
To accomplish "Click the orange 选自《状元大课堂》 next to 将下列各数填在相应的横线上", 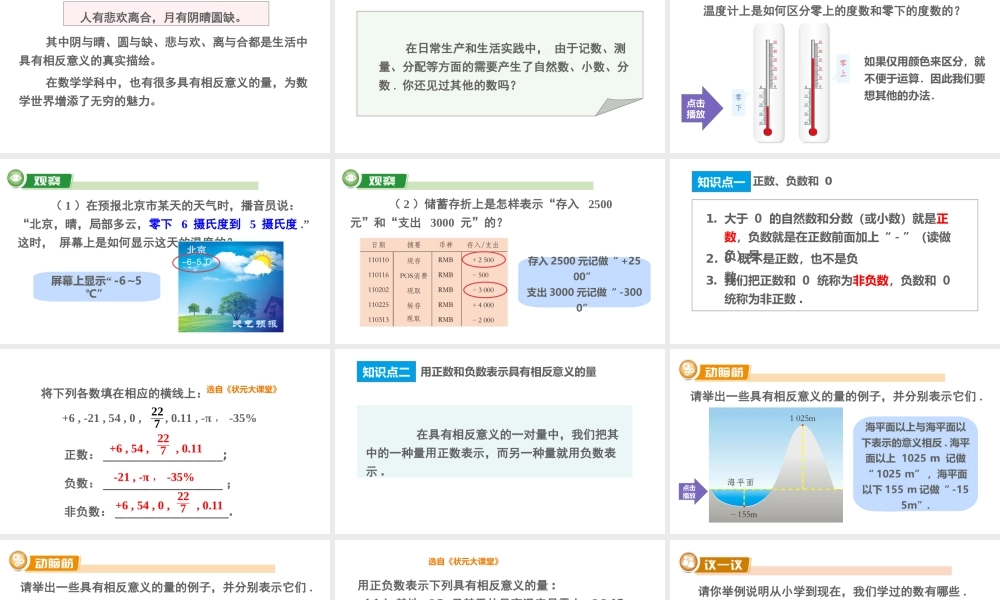I will (242, 389).
